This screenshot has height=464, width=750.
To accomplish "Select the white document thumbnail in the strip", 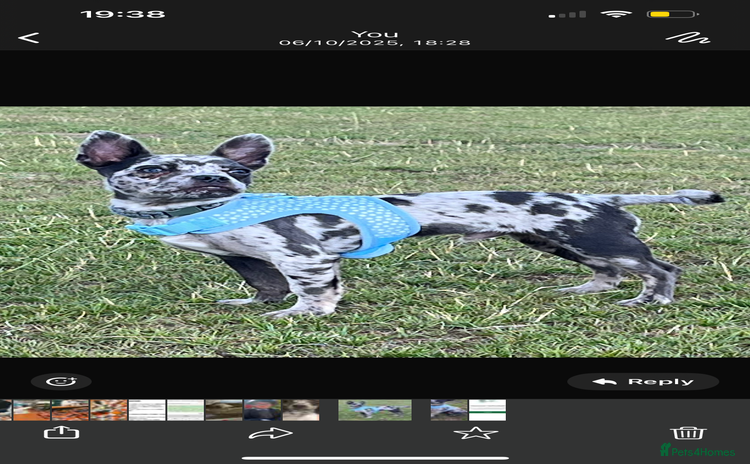I will pyautogui.click(x=147, y=409).
